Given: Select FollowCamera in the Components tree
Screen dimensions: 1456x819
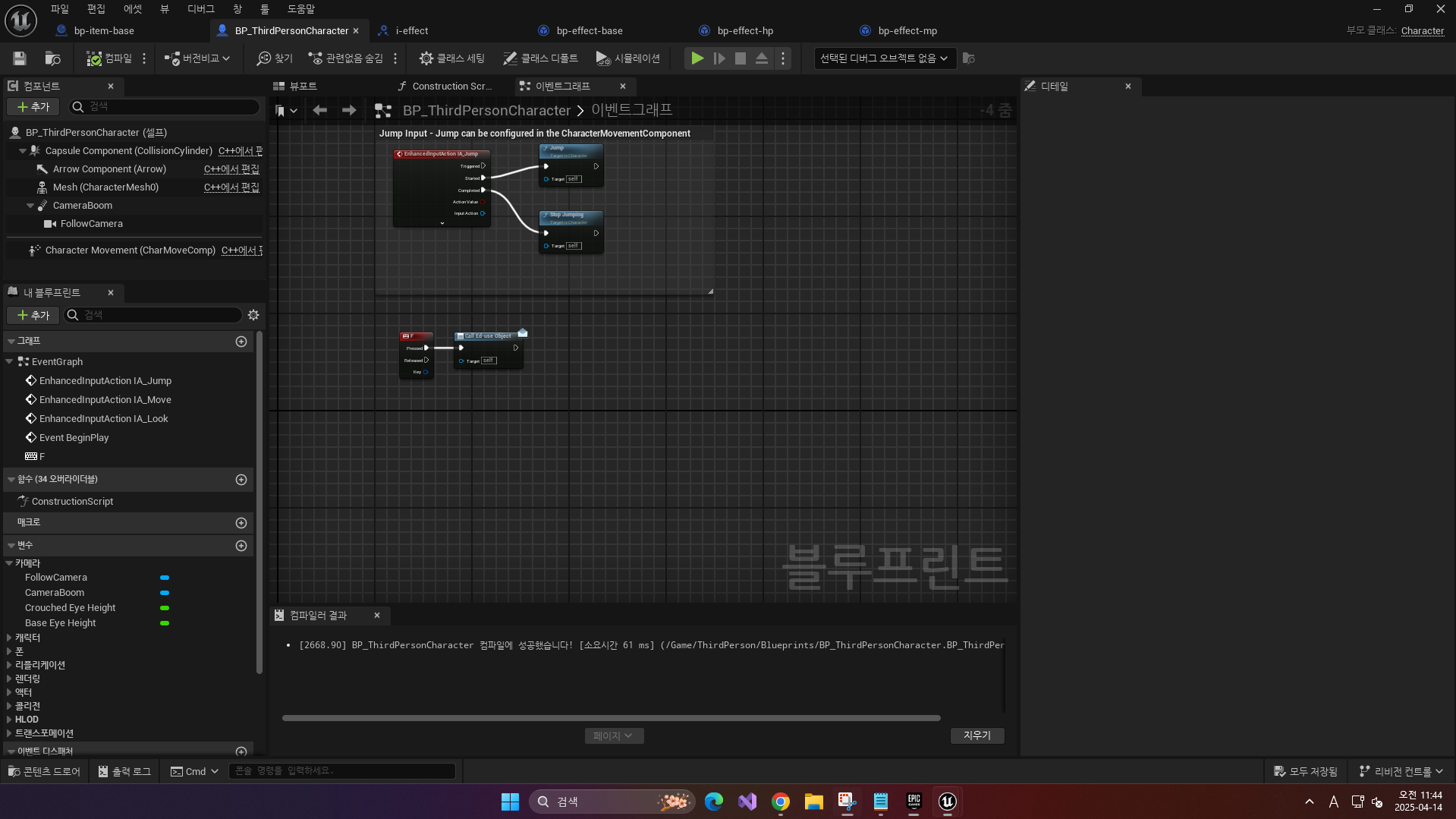Looking at the screenshot, I should click(91, 224).
